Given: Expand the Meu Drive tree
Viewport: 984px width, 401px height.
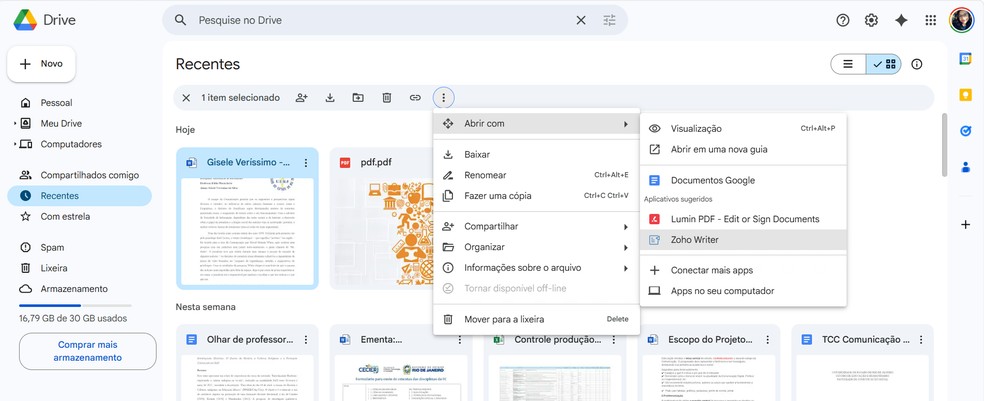Looking at the screenshot, I should [x=15, y=123].
